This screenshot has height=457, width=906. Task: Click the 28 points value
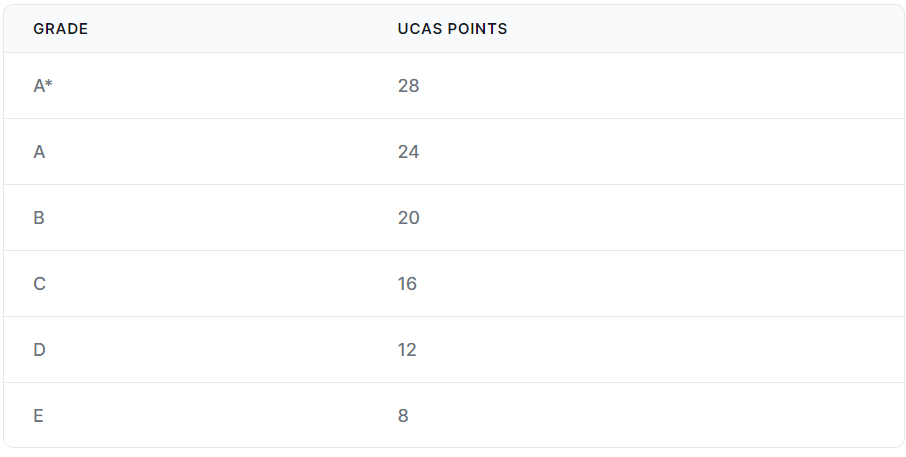coord(409,86)
